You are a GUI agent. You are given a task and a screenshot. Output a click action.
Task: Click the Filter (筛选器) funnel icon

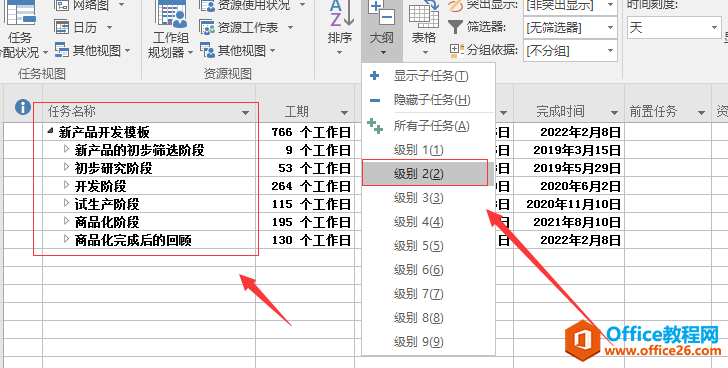(x=455, y=27)
